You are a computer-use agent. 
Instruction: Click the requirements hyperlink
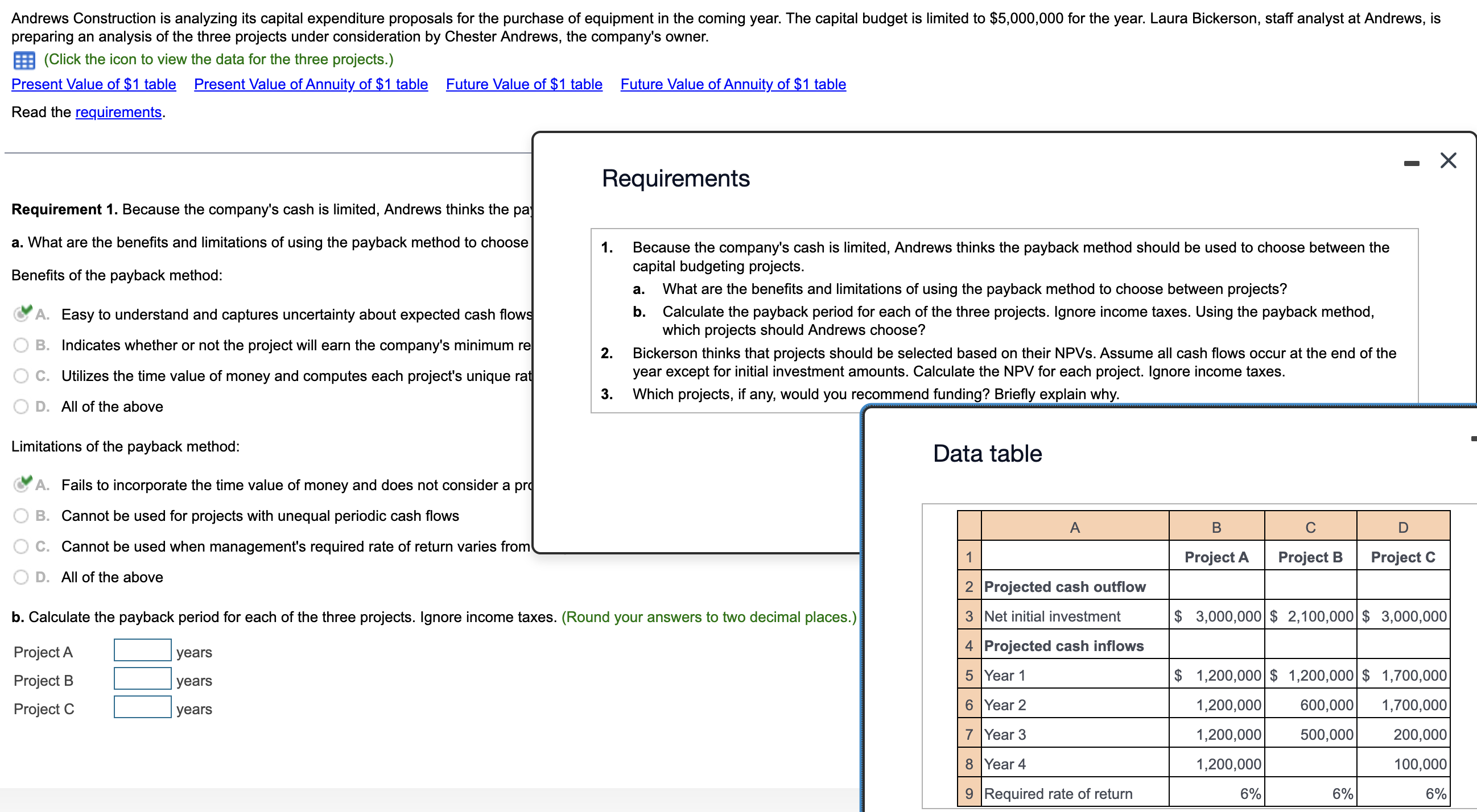[118, 113]
